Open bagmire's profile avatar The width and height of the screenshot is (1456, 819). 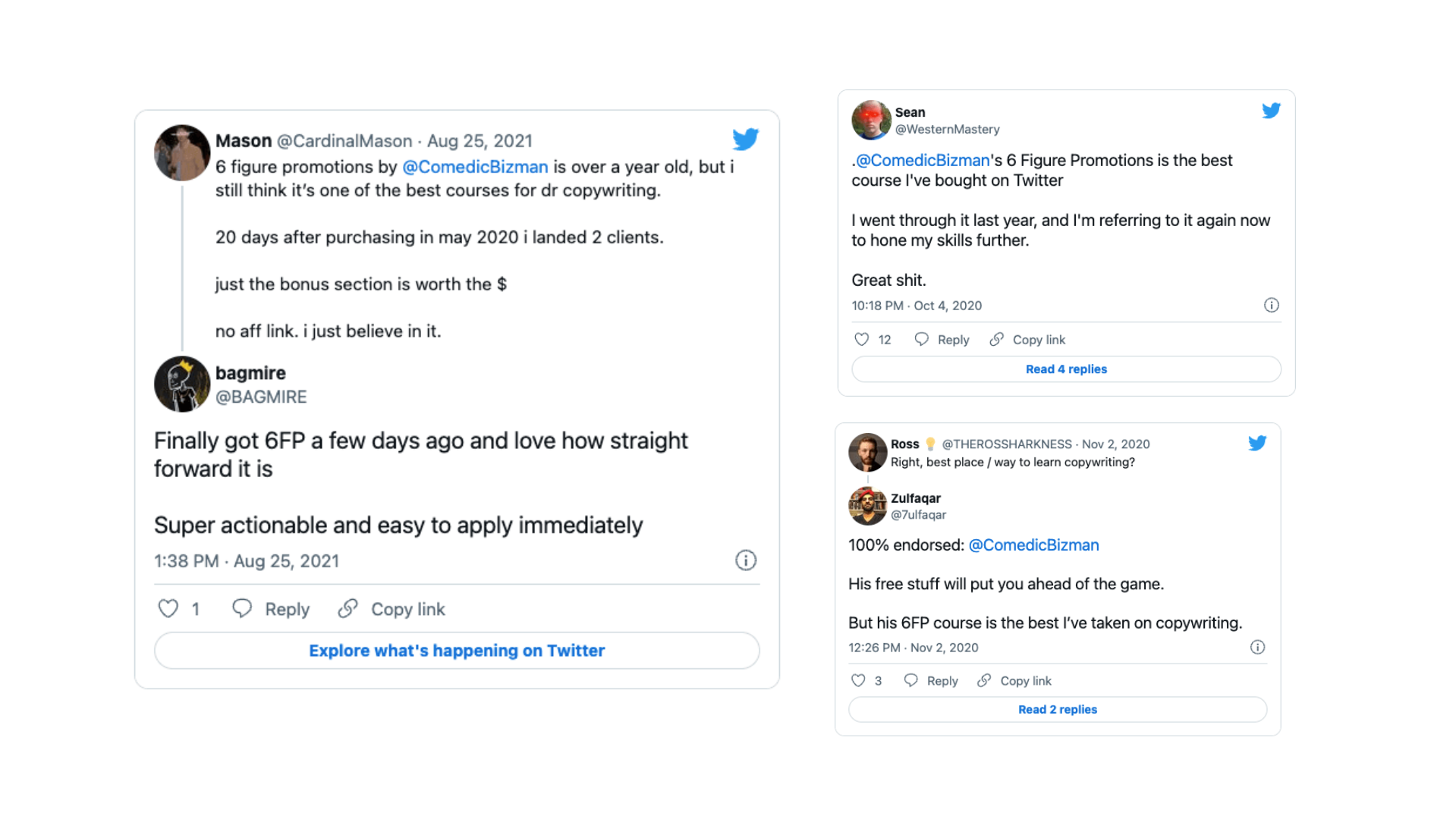(182, 384)
